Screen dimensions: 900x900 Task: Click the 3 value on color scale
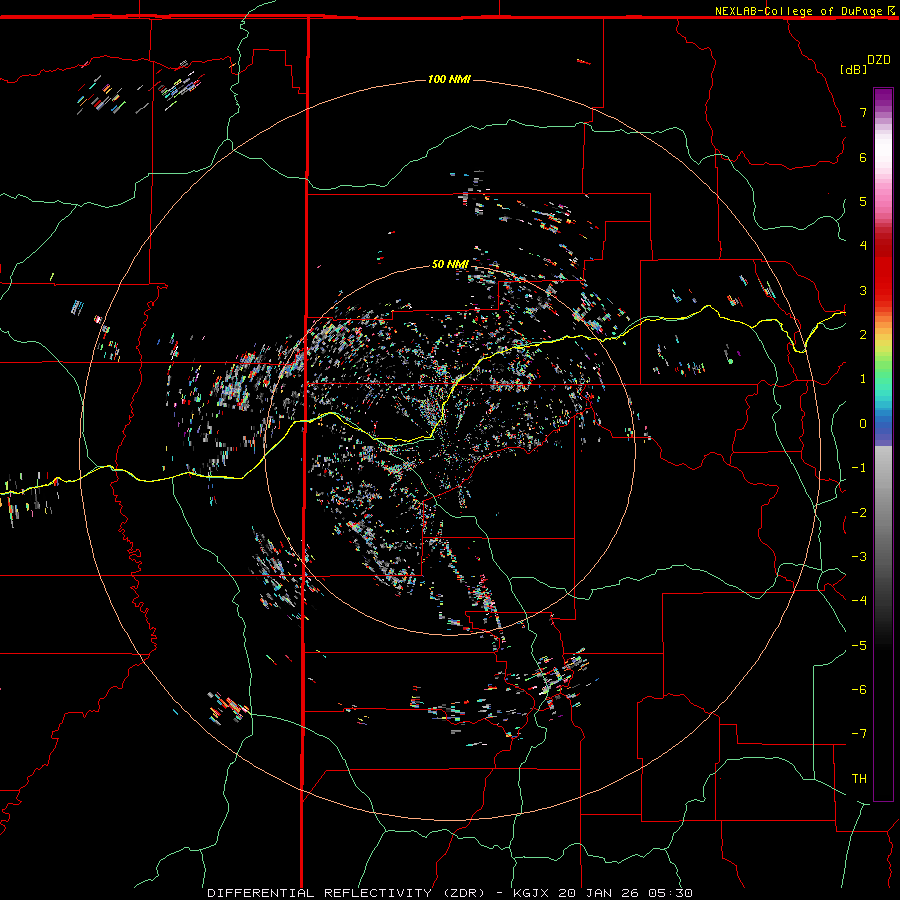(863, 290)
